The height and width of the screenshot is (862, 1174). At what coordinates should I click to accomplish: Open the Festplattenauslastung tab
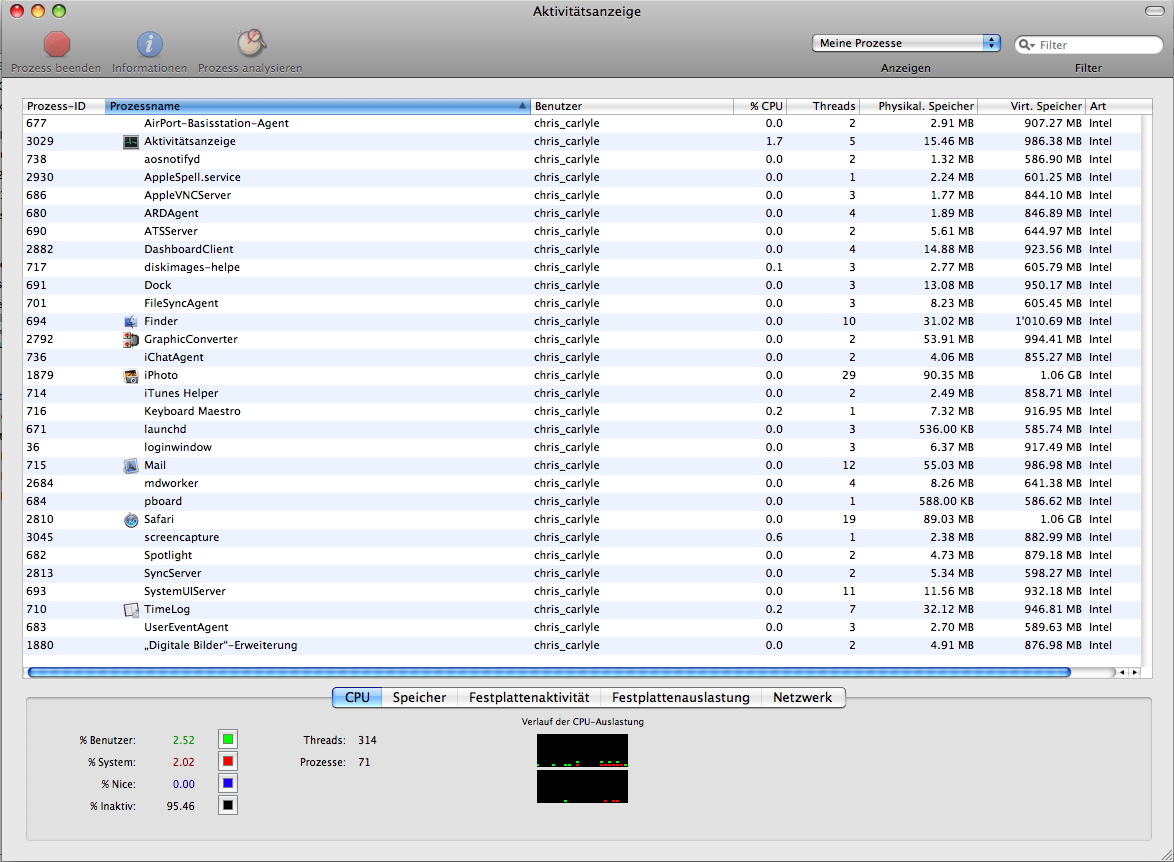click(x=681, y=697)
